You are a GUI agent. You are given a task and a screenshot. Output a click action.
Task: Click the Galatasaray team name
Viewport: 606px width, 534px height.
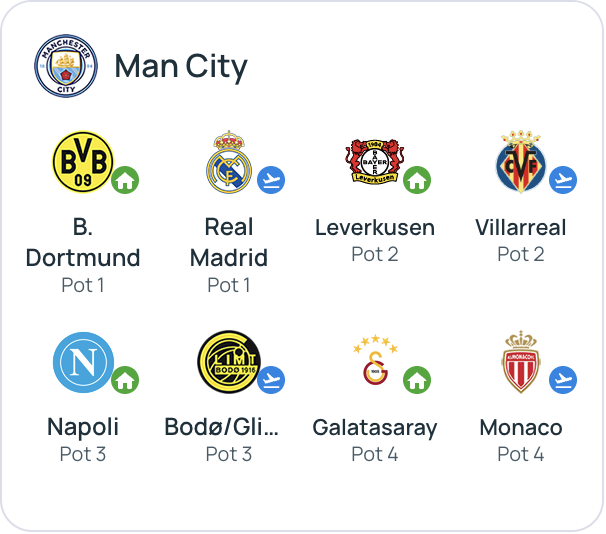tap(375, 428)
